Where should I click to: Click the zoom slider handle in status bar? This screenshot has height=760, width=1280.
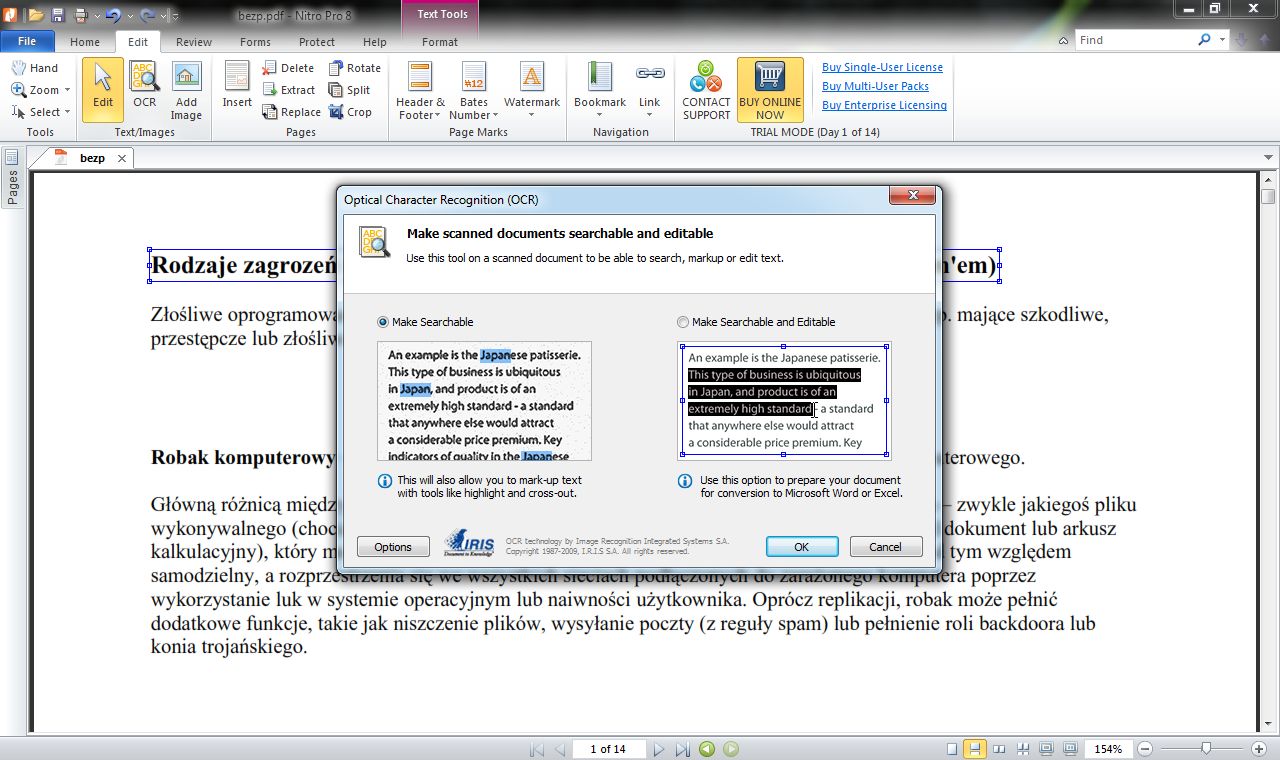[1207, 749]
